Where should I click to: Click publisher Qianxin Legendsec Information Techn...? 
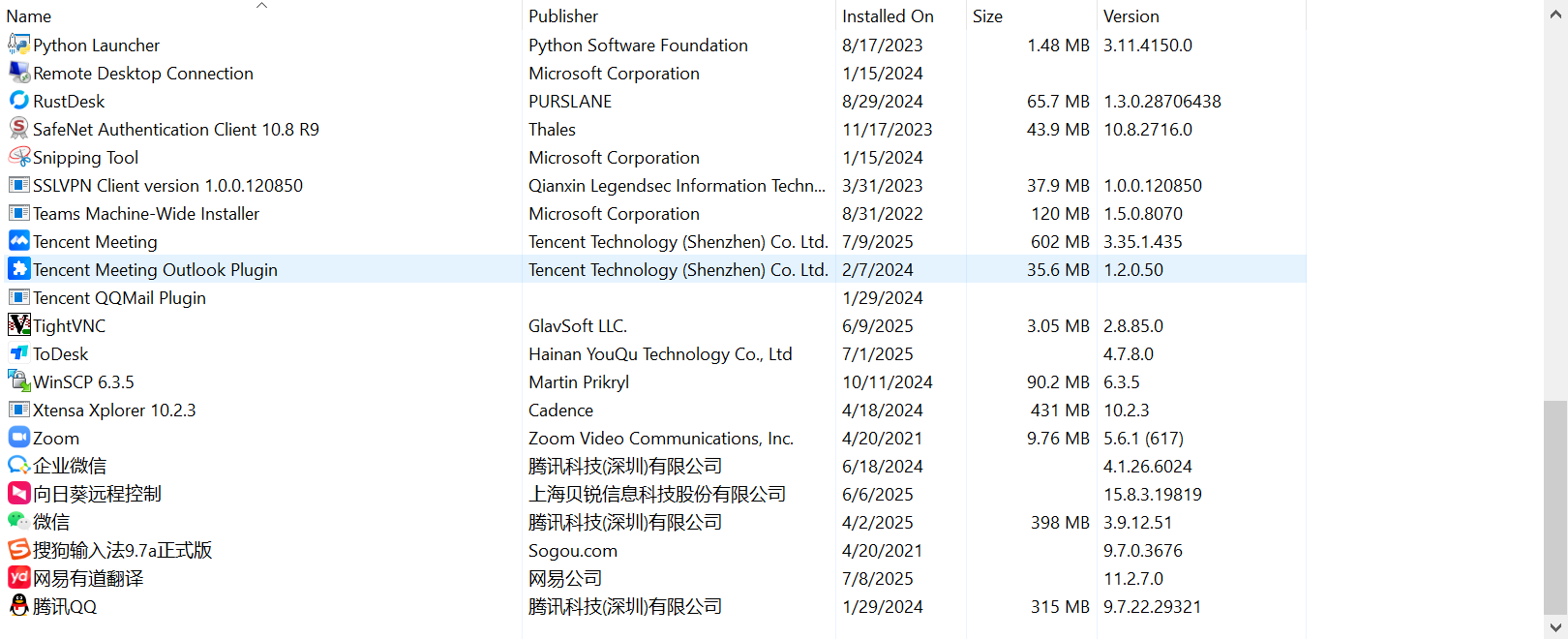677,186
